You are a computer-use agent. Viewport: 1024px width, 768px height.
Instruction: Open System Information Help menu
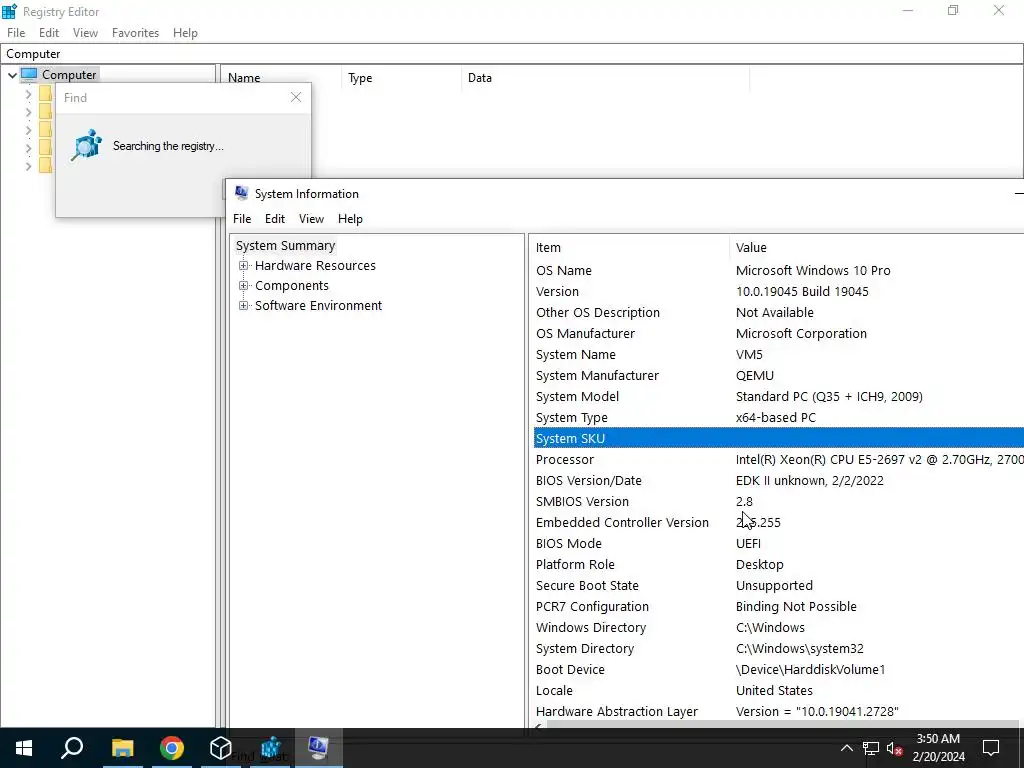click(350, 219)
